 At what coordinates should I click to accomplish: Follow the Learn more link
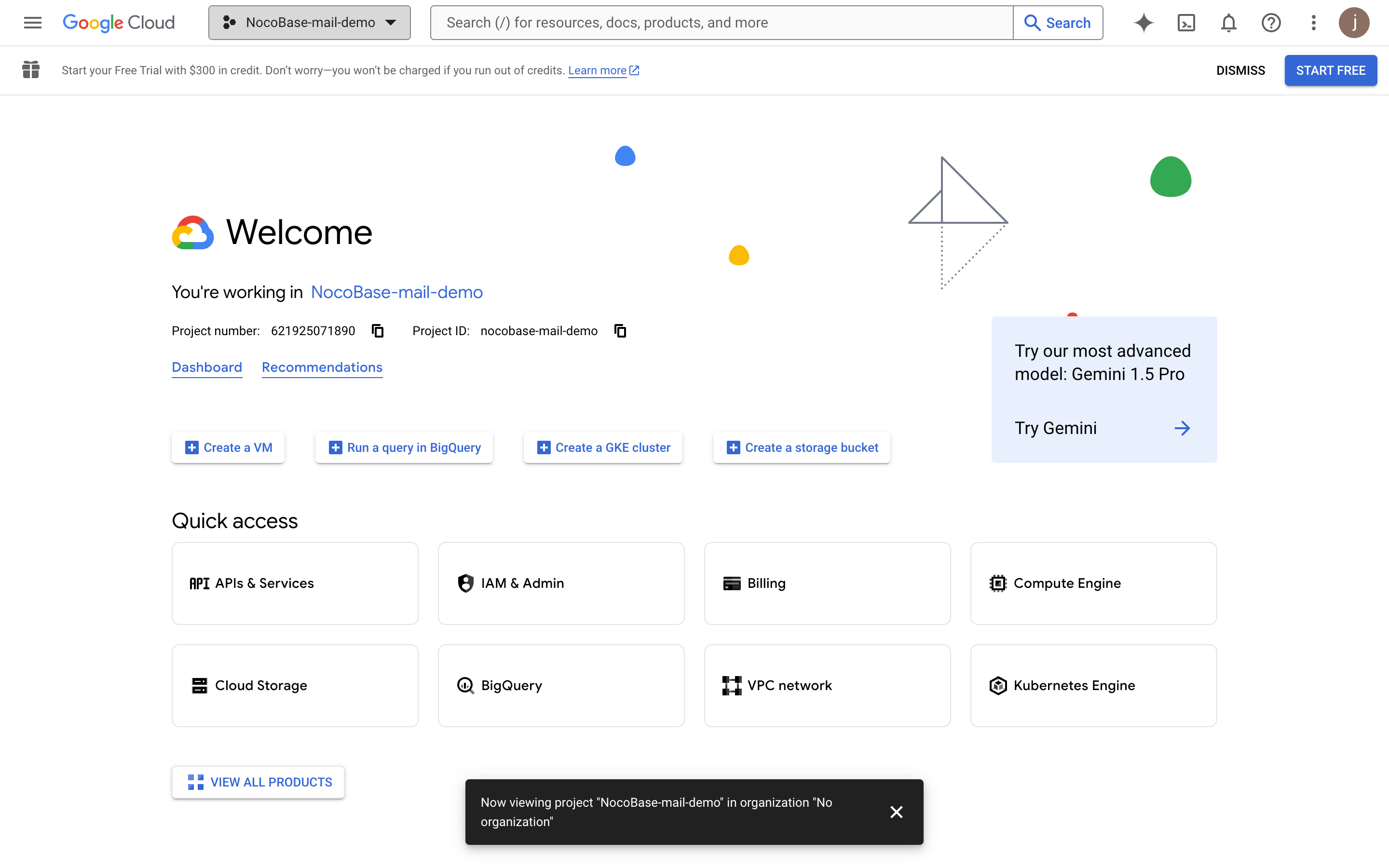[x=597, y=70]
